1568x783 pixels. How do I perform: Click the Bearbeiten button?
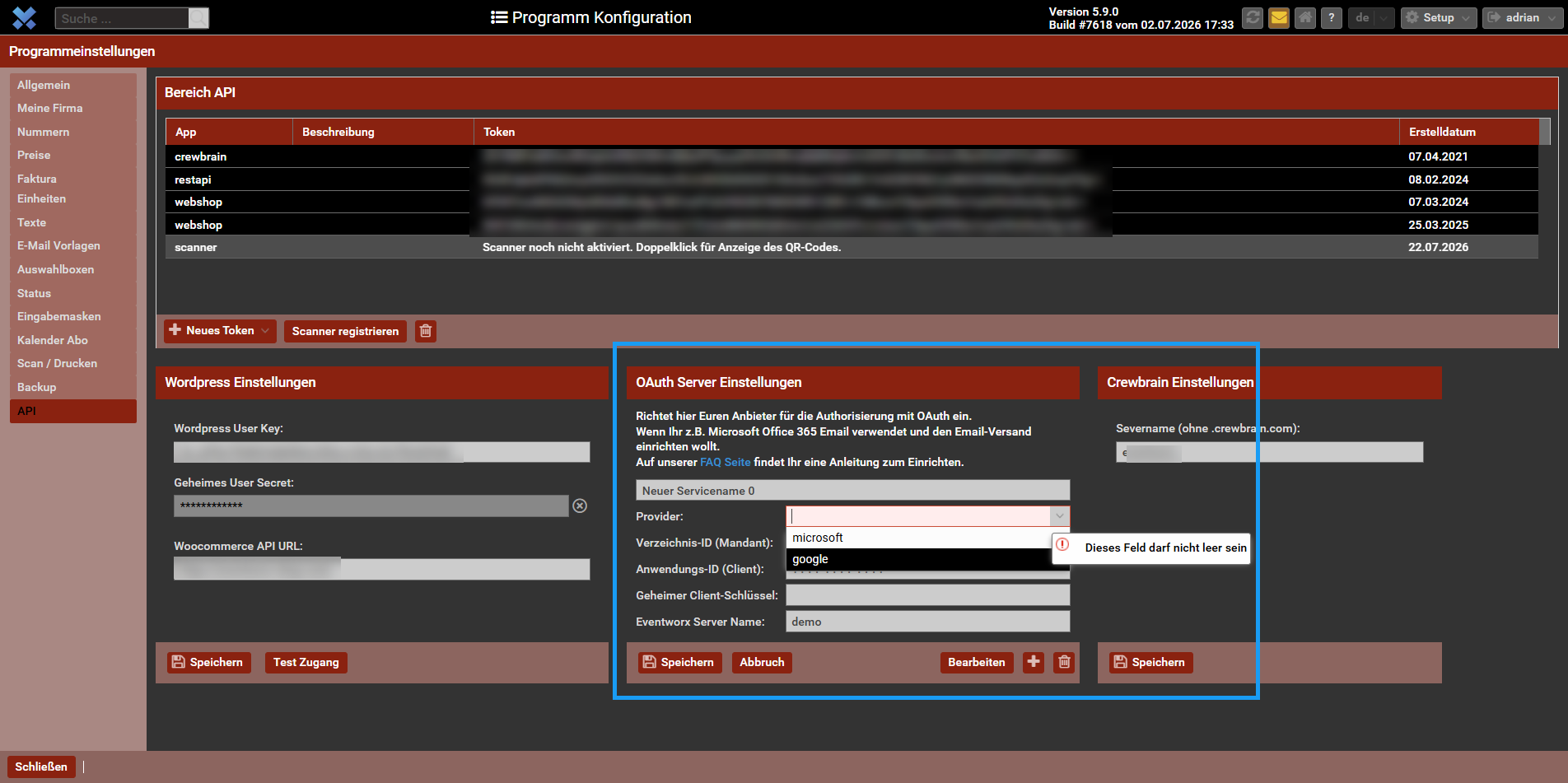[977, 662]
